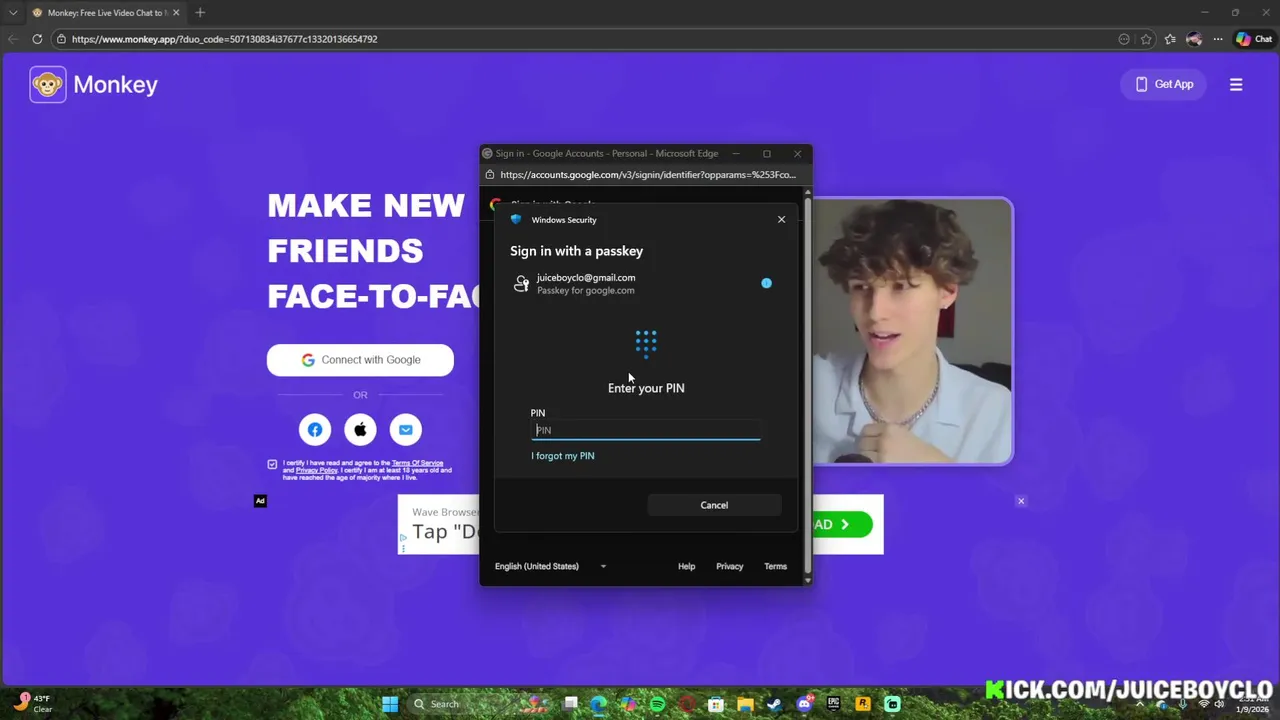This screenshot has width=1280, height=720.
Task: Go back using browser back arrow
Action: coord(13,39)
